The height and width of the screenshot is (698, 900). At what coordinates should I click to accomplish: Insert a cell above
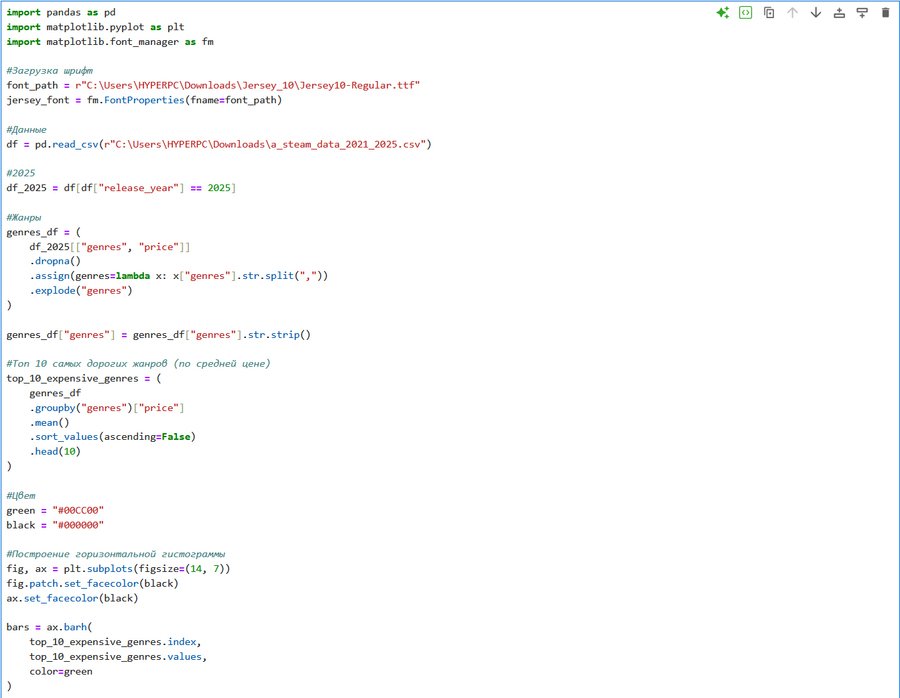838,13
